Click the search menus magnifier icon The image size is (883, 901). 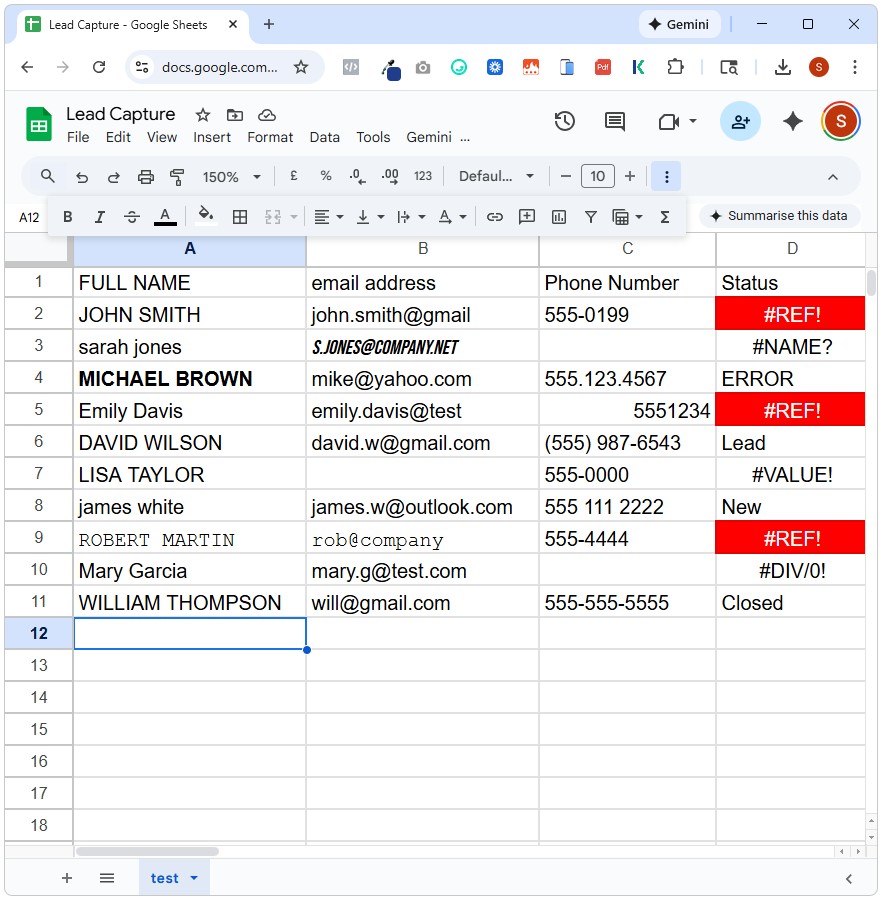coord(48,176)
